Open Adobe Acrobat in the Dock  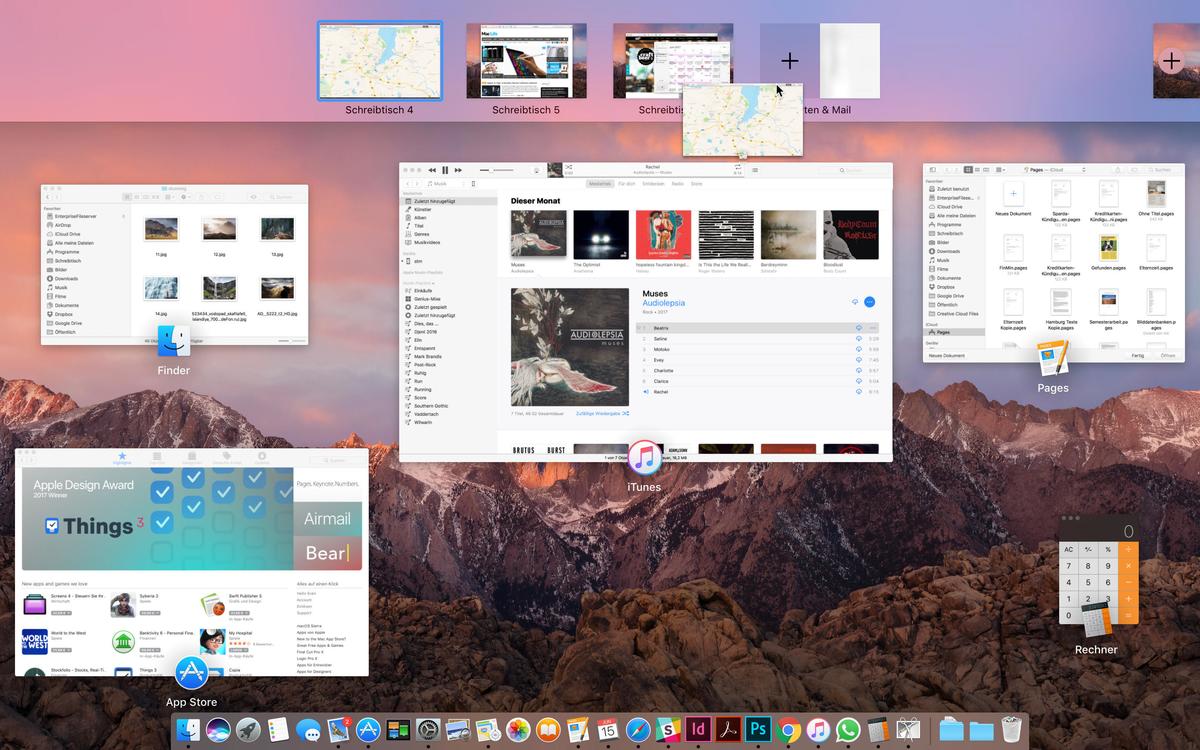(x=728, y=731)
